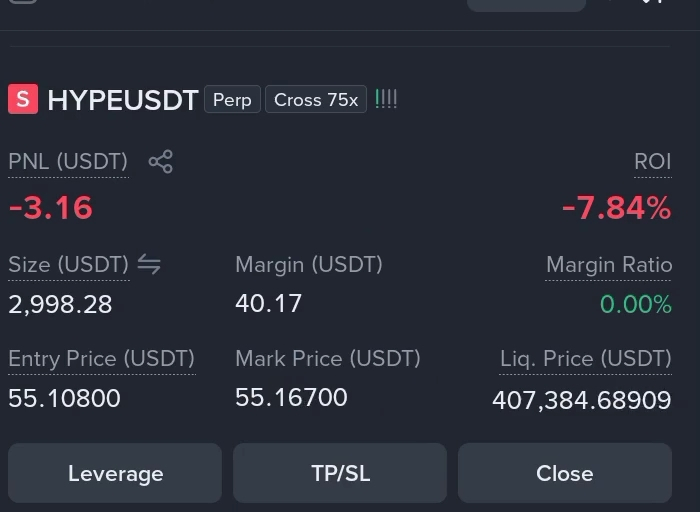Show Margin Ratio label explanation
This screenshot has width=700, height=512.
[609, 265]
